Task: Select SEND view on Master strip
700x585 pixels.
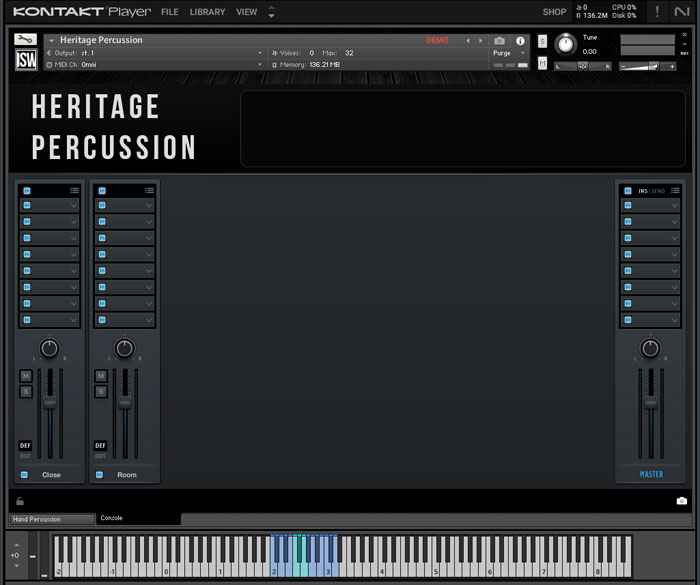Action: coord(658,191)
